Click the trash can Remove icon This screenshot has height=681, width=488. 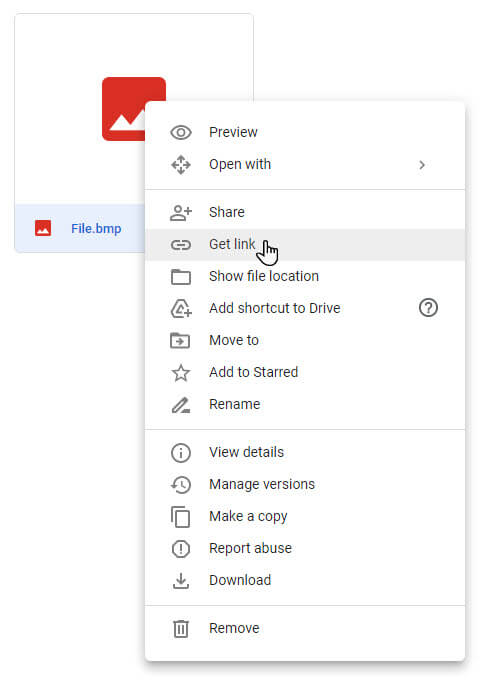coord(181,628)
